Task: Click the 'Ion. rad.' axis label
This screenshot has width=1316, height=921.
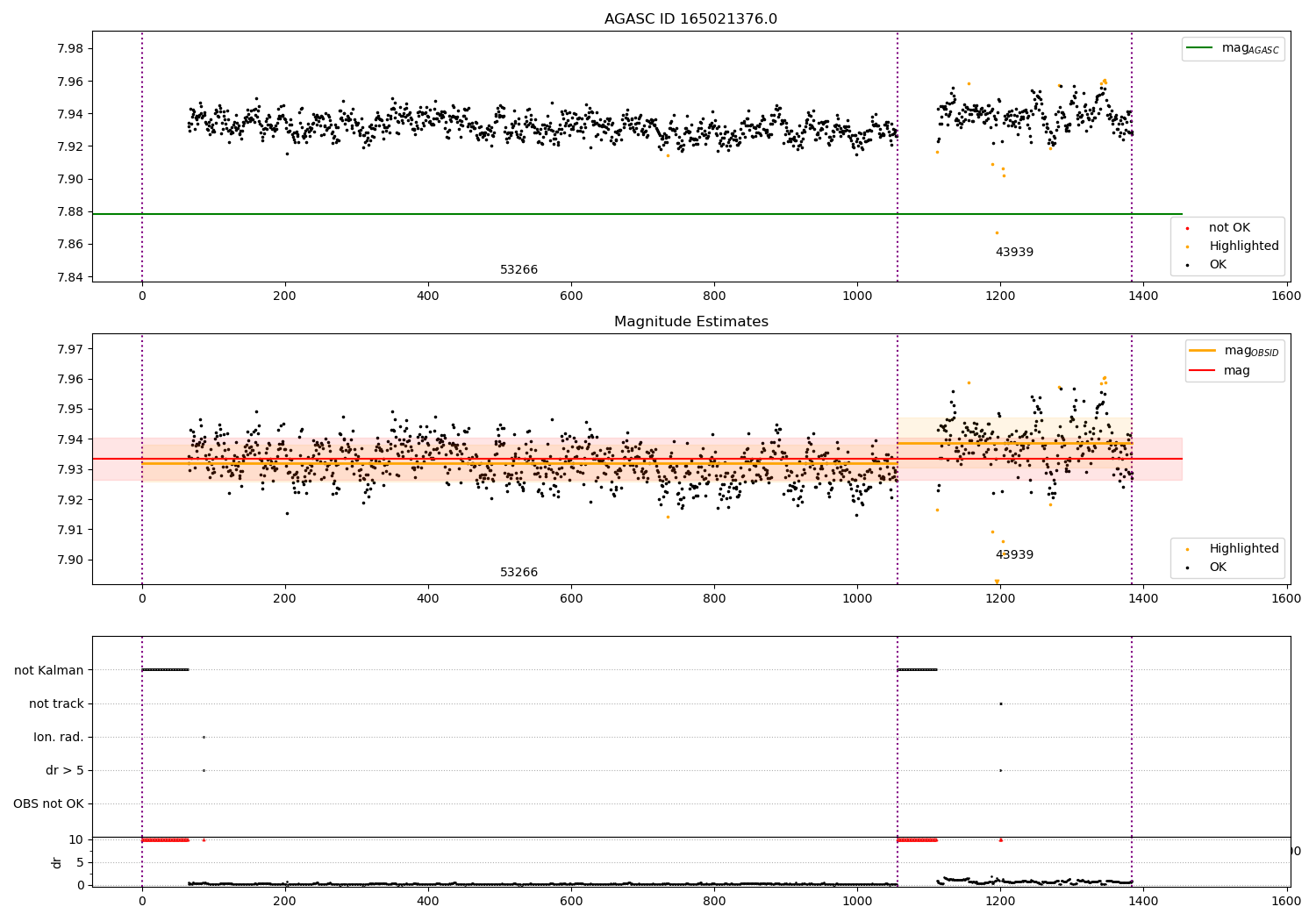Action: click(59, 738)
